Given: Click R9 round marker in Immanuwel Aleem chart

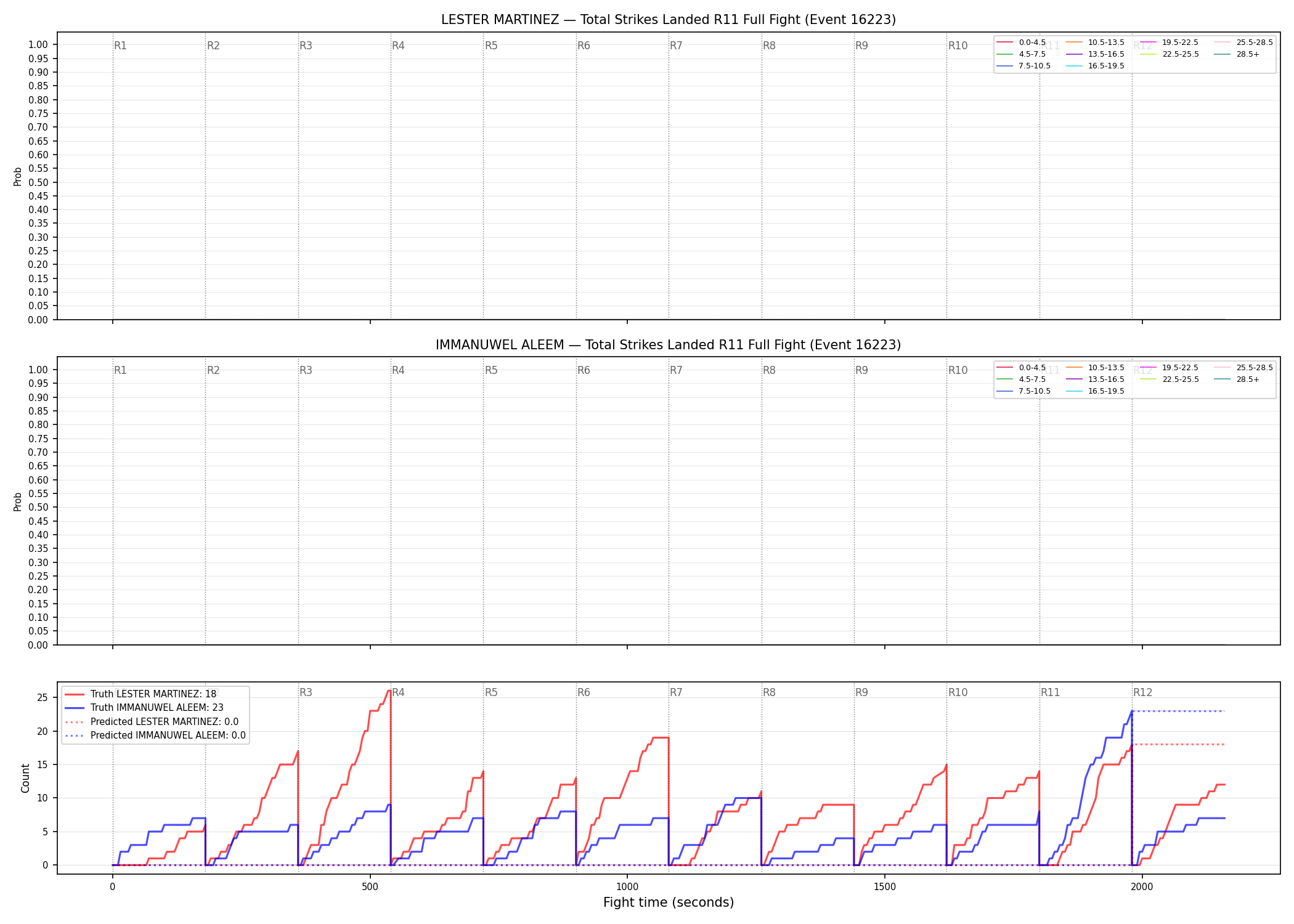Looking at the screenshot, I should point(861,370).
